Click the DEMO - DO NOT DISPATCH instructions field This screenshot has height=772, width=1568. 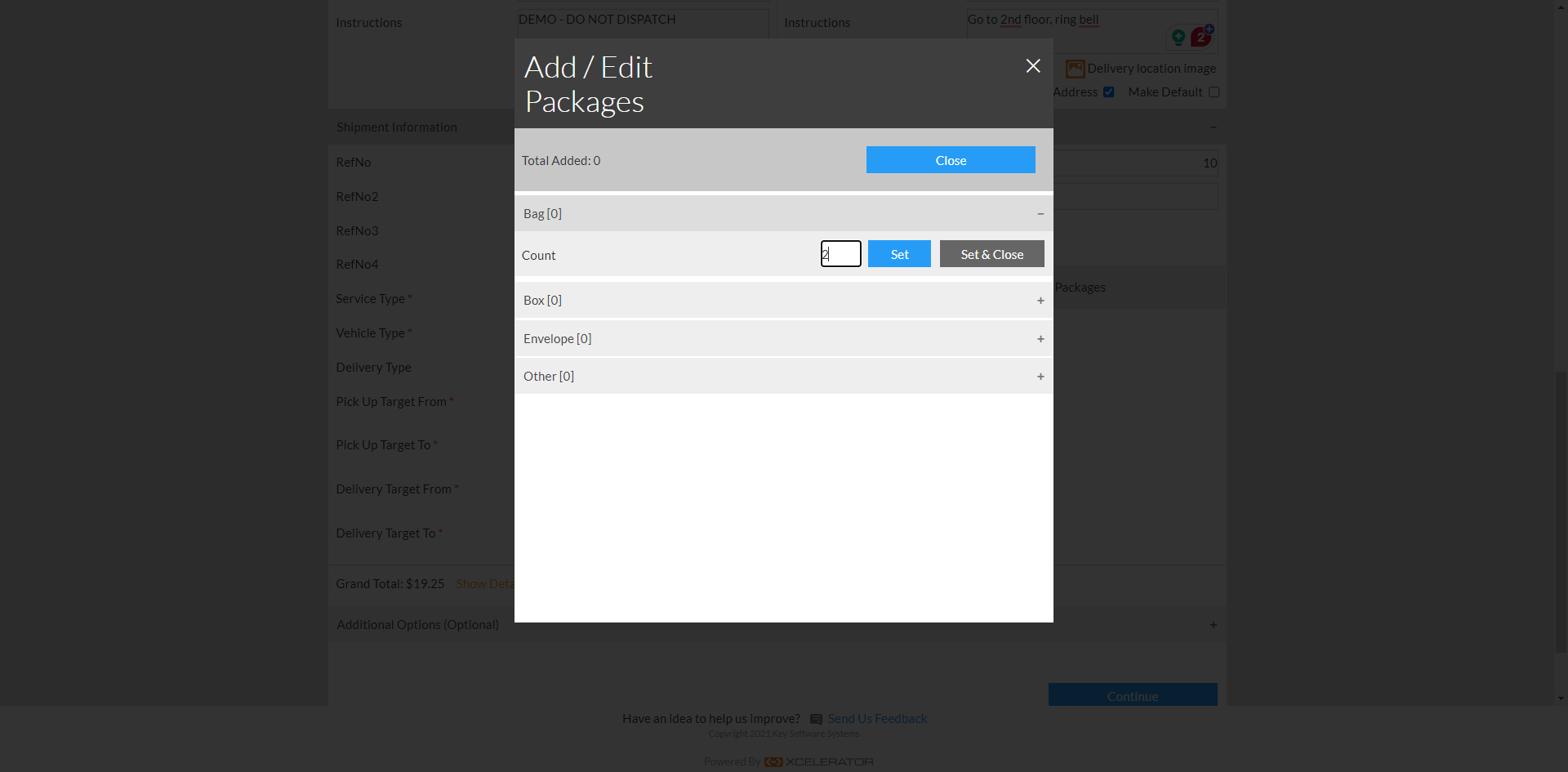click(643, 23)
